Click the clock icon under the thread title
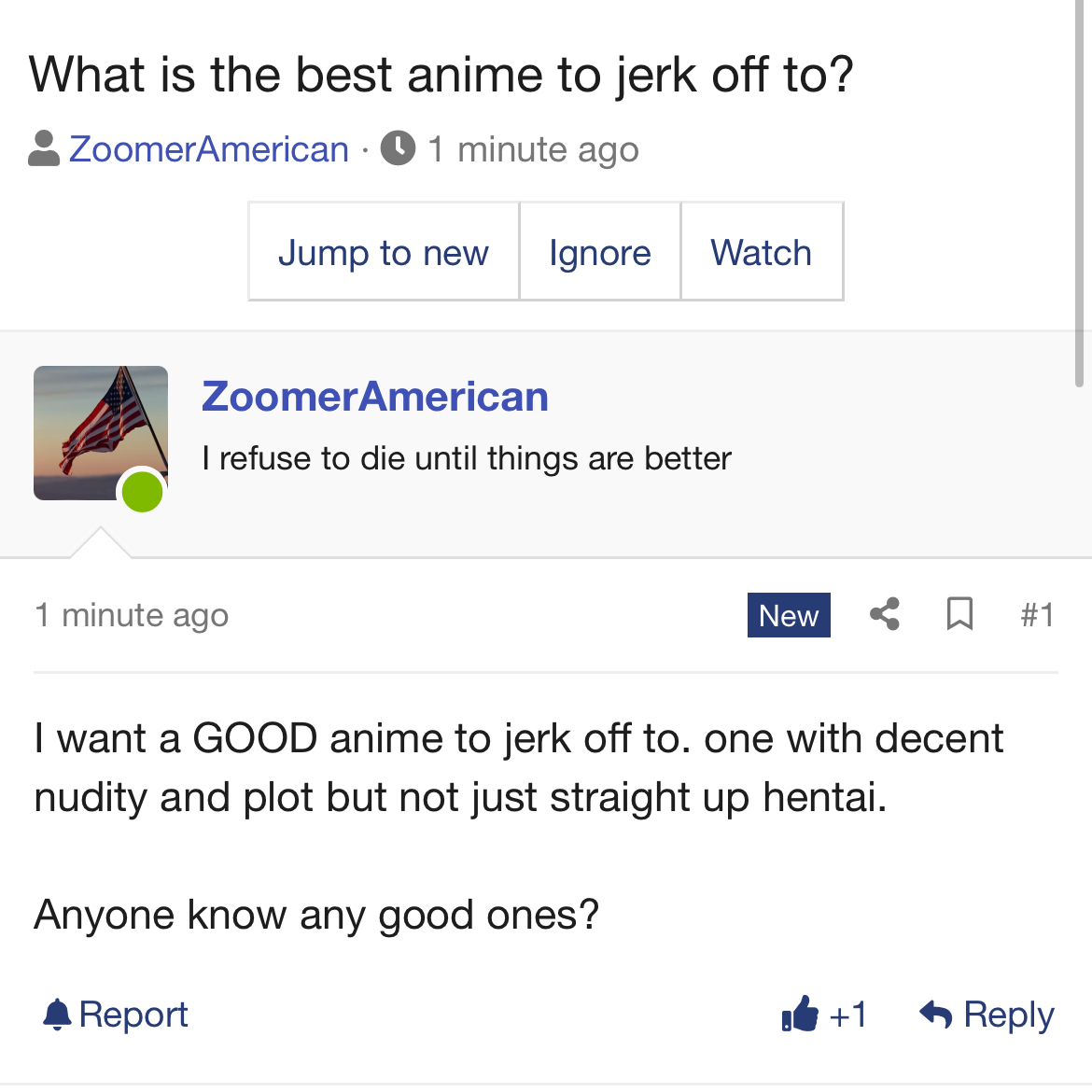The height and width of the screenshot is (1092, 1092). 399,148
